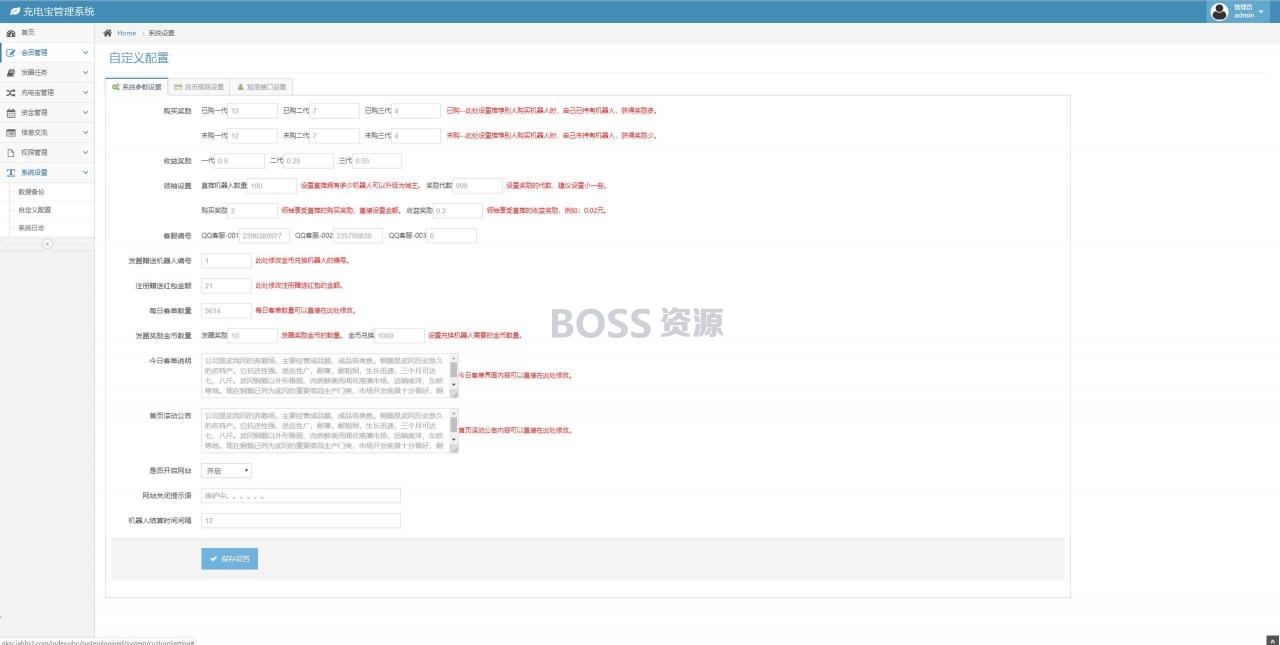Click the dashboard icon beside 首页
The height and width of the screenshot is (645, 1280).
point(11,33)
